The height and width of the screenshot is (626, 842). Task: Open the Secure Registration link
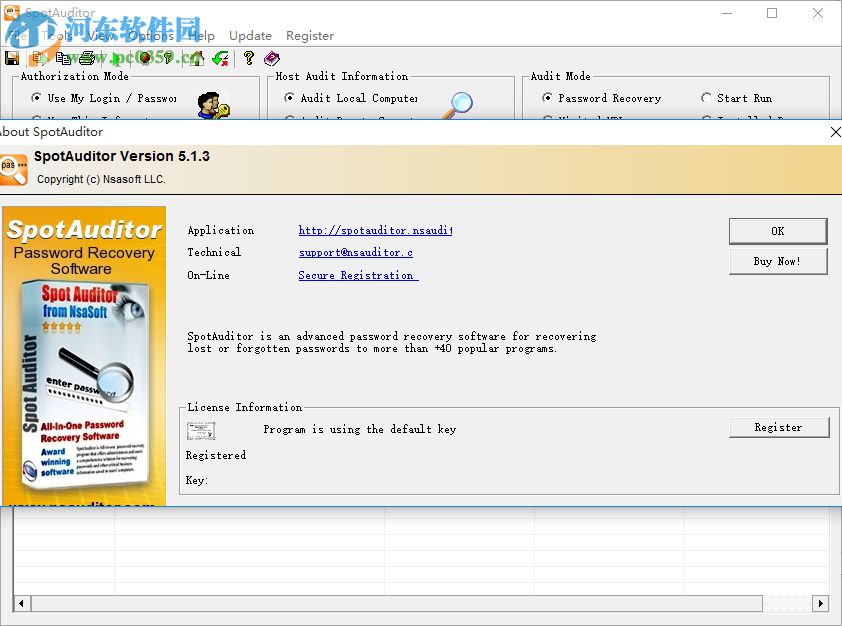tap(357, 275)
